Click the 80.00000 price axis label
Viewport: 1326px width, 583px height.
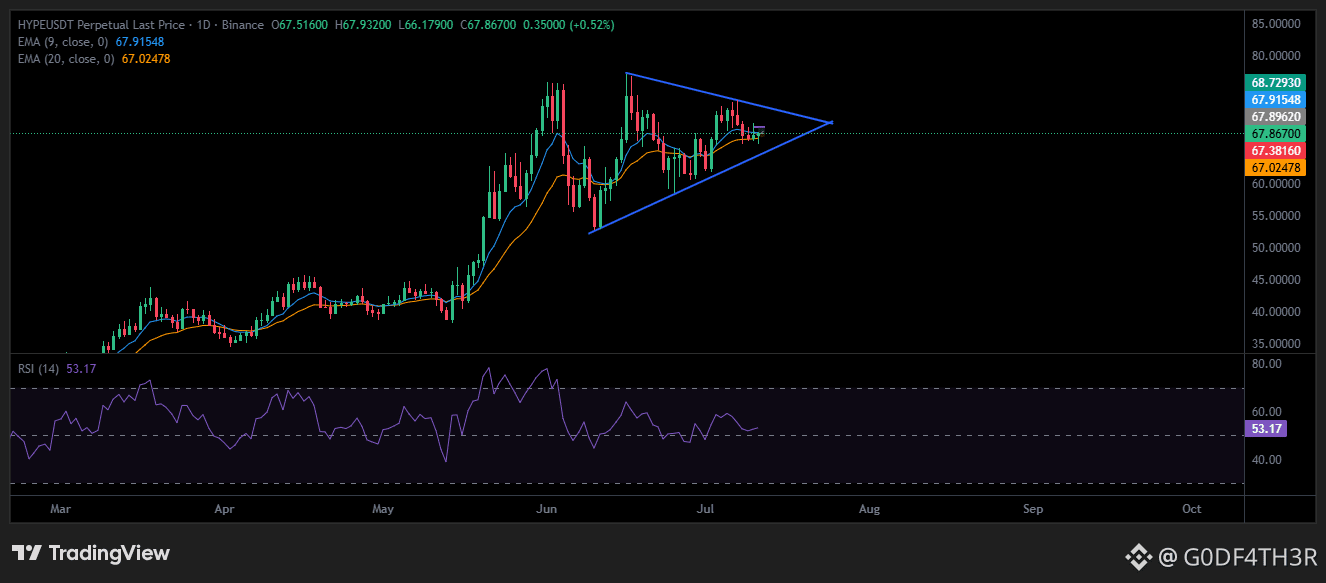pyautogui.click(x=1274, y=56)
